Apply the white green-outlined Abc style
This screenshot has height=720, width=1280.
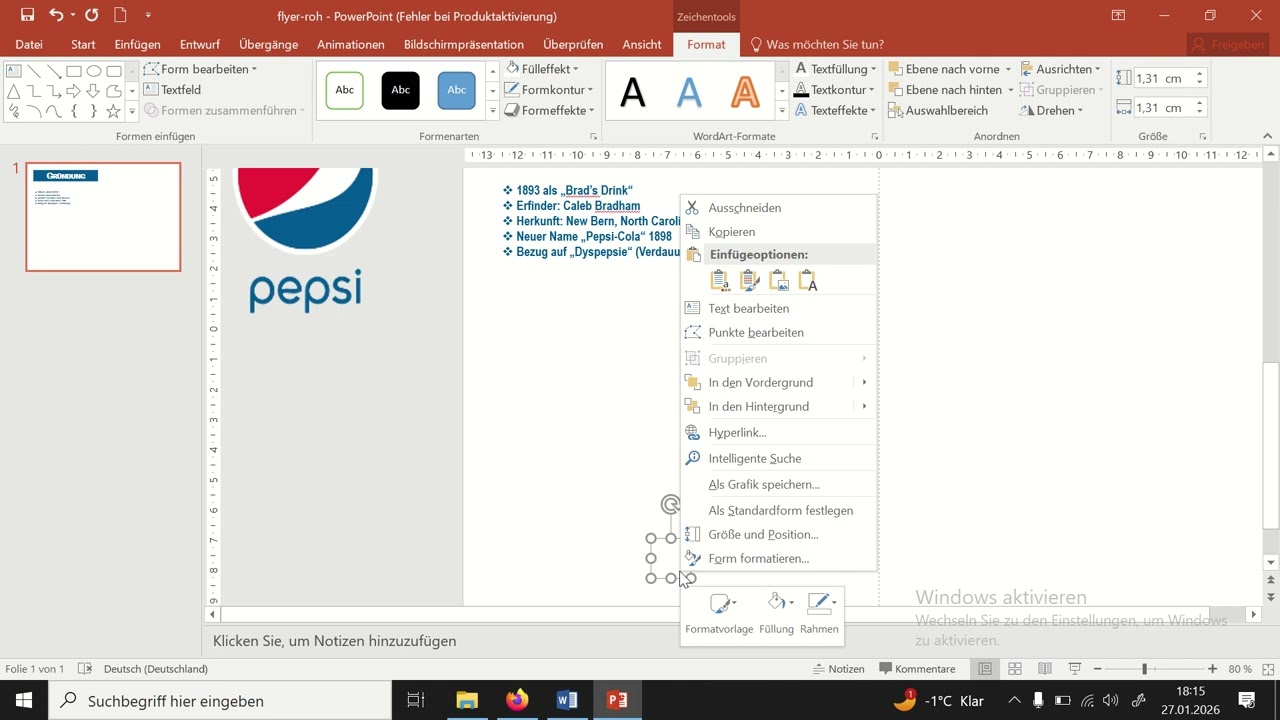coord(345,90)
